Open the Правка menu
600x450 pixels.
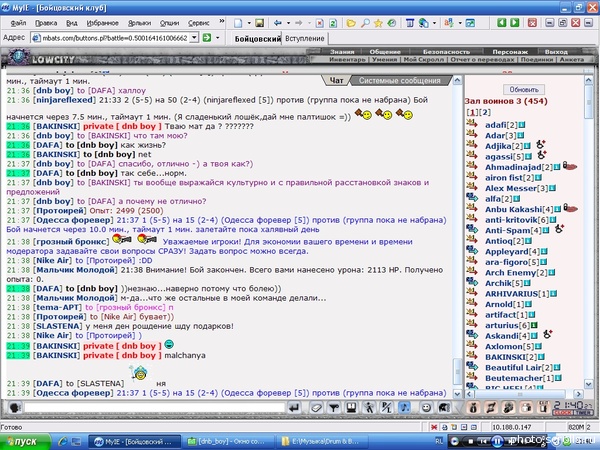pyautogui.click(x=46, y=23)
